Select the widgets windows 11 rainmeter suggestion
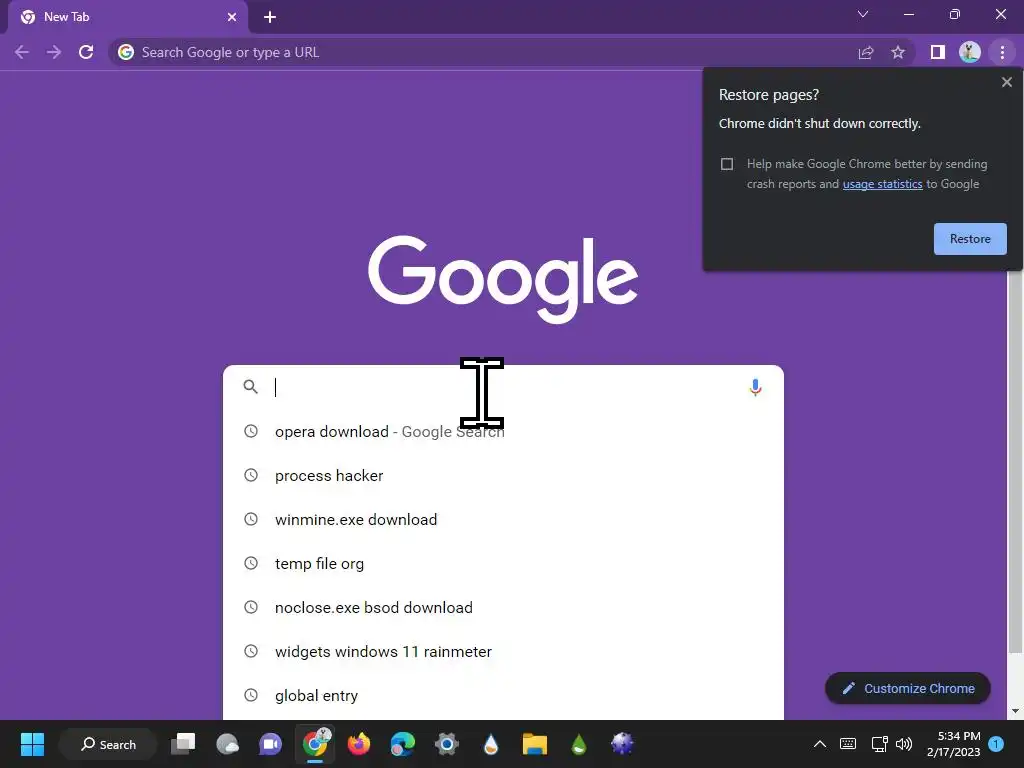The image size is (1024, 768). (503, 652)
